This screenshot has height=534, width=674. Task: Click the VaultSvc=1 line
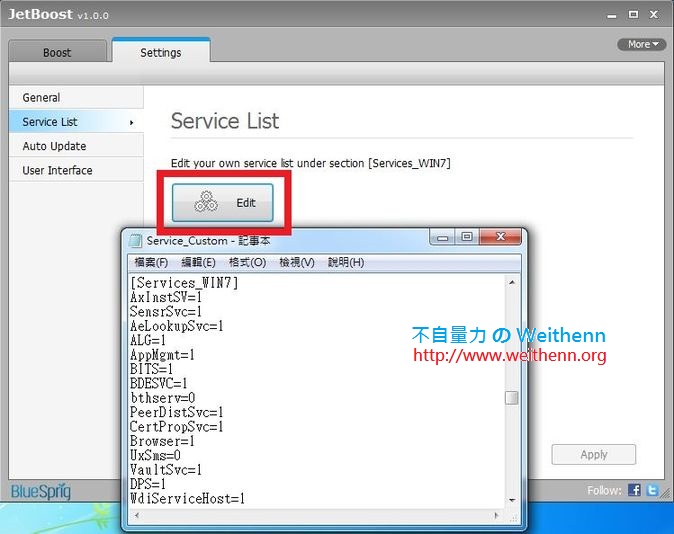click(166, 470)
